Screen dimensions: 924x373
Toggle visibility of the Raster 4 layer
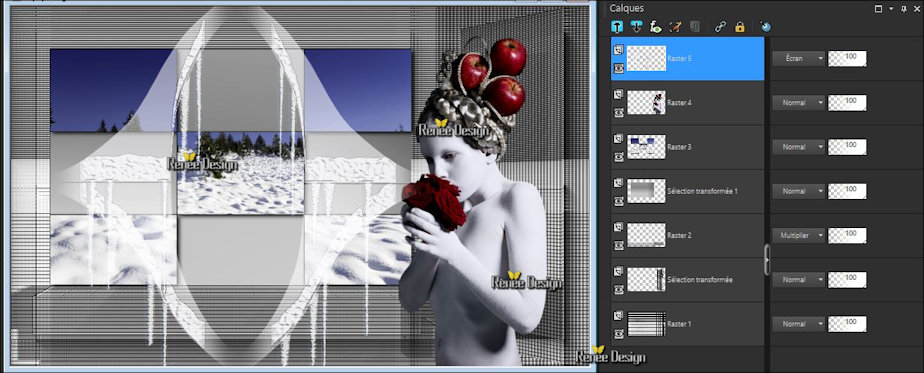[x=619, y=113]
